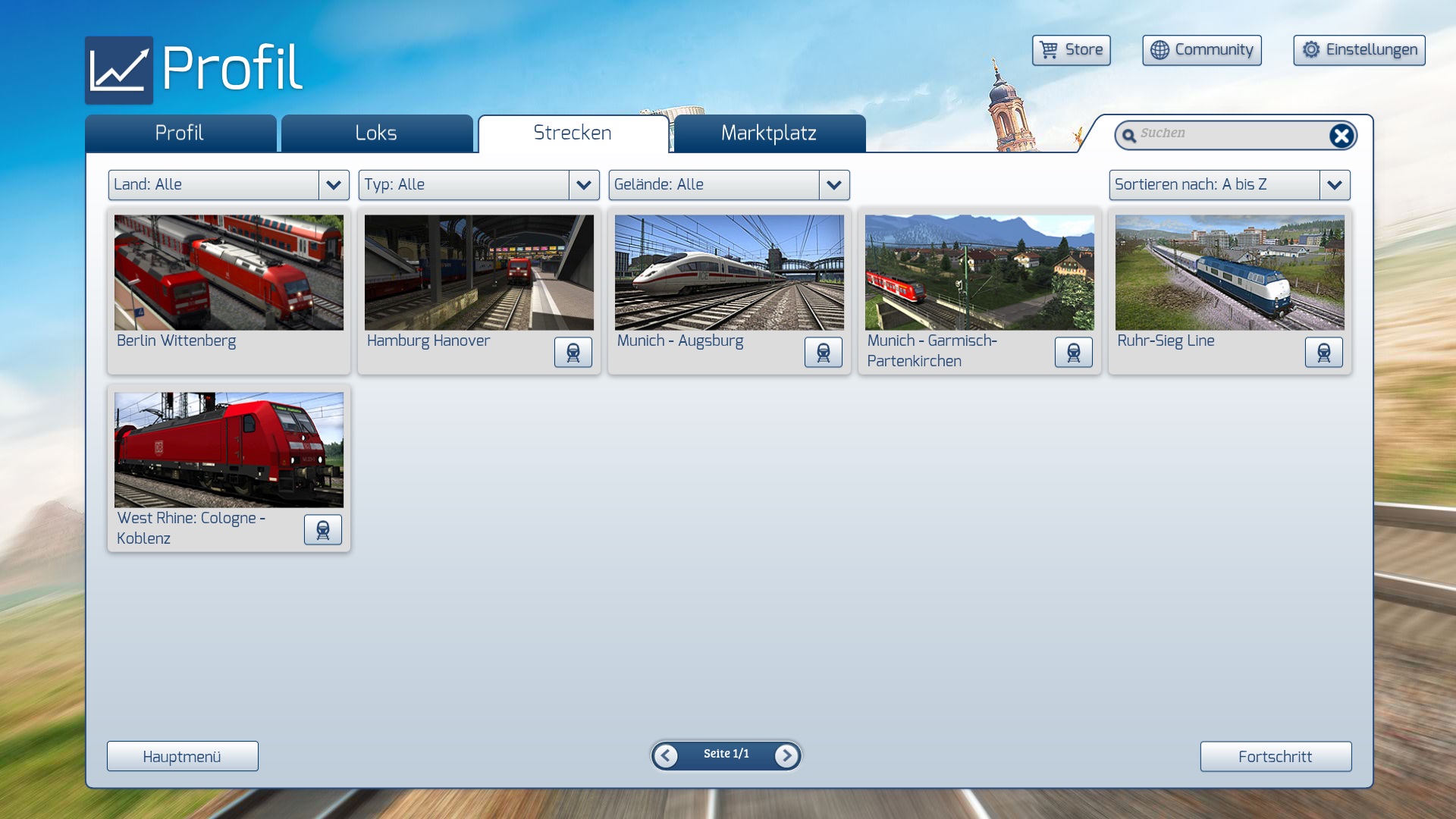Expand the Gelände: Alle dropdown
Viewport: 1456px width, 819px height.
coord(833,185)
